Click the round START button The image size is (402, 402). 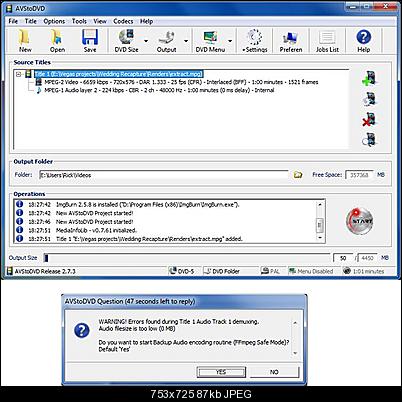(359, 221)
